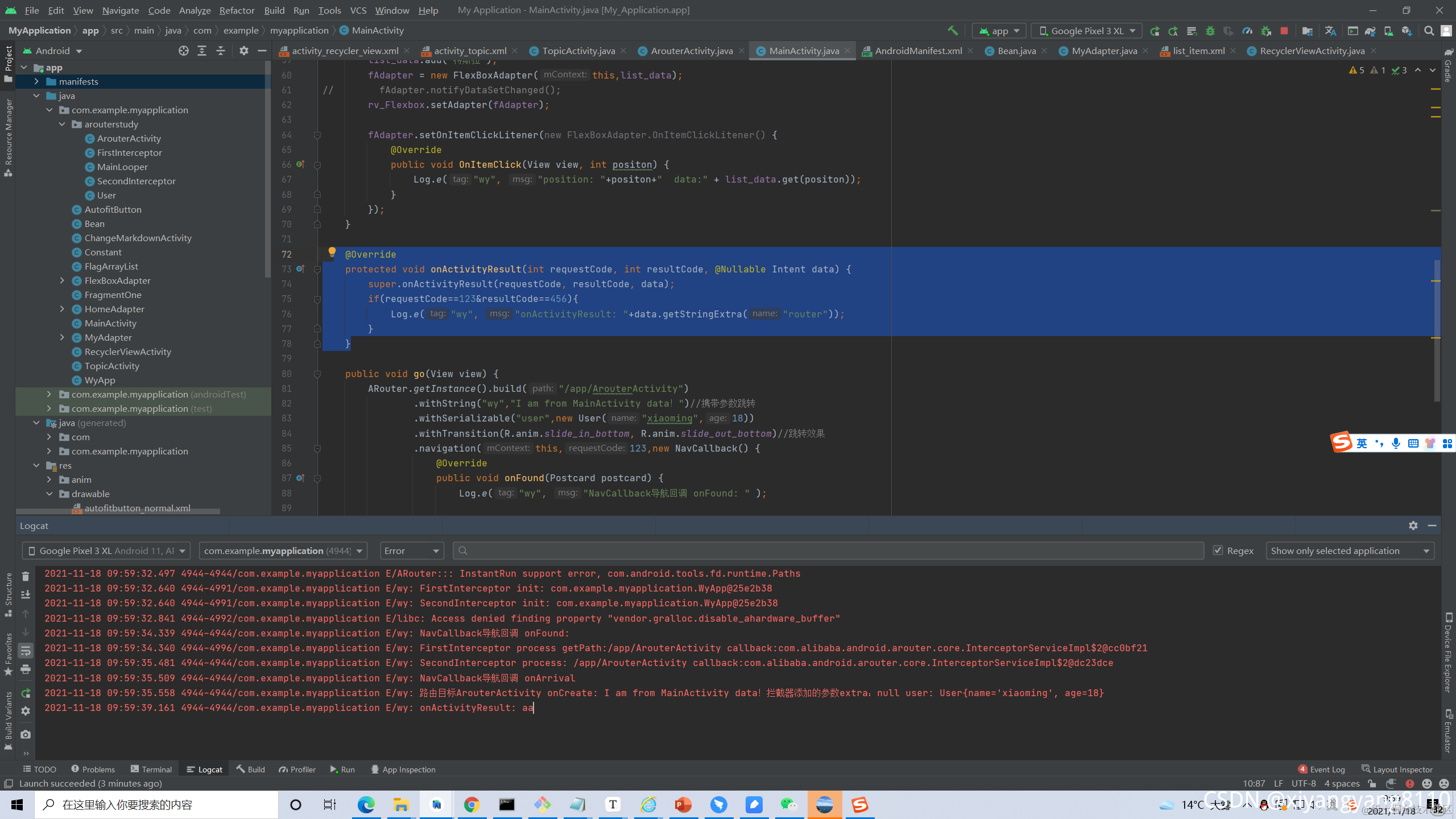Click the red Stop app button

point(1284,31)
